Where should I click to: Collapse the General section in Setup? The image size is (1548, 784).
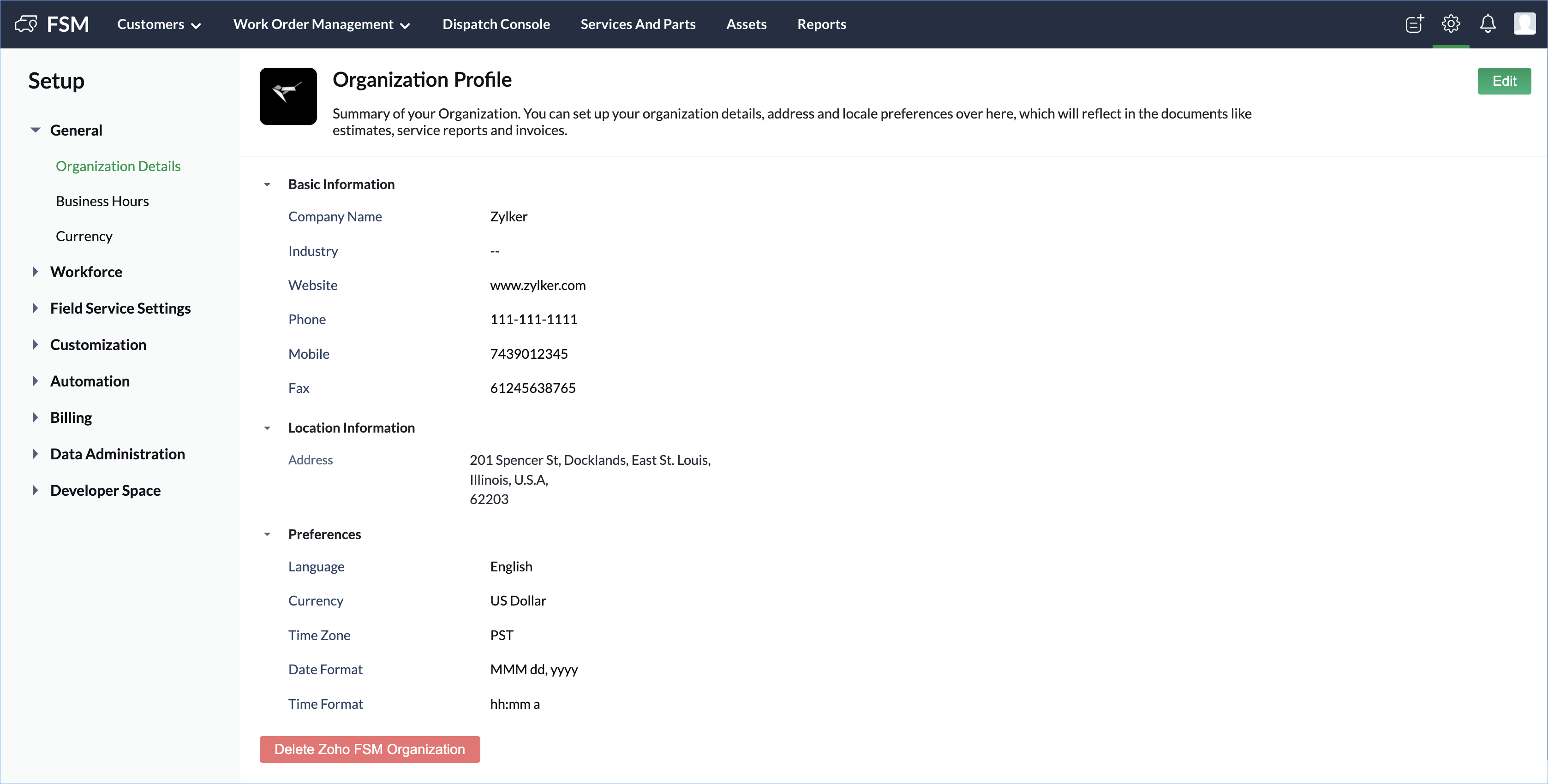pyautogui.click(x=36, y=131)
